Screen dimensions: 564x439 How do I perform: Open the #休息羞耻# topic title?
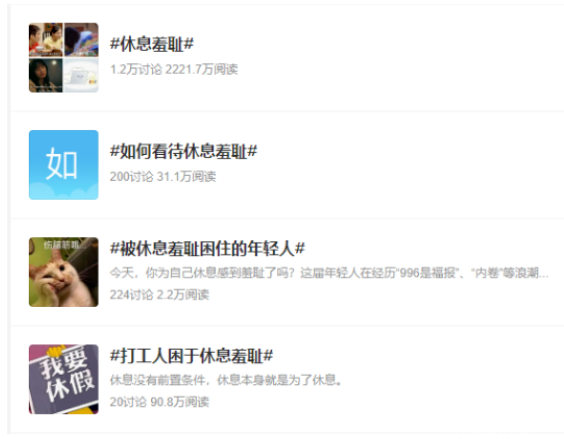pos(152,44)
